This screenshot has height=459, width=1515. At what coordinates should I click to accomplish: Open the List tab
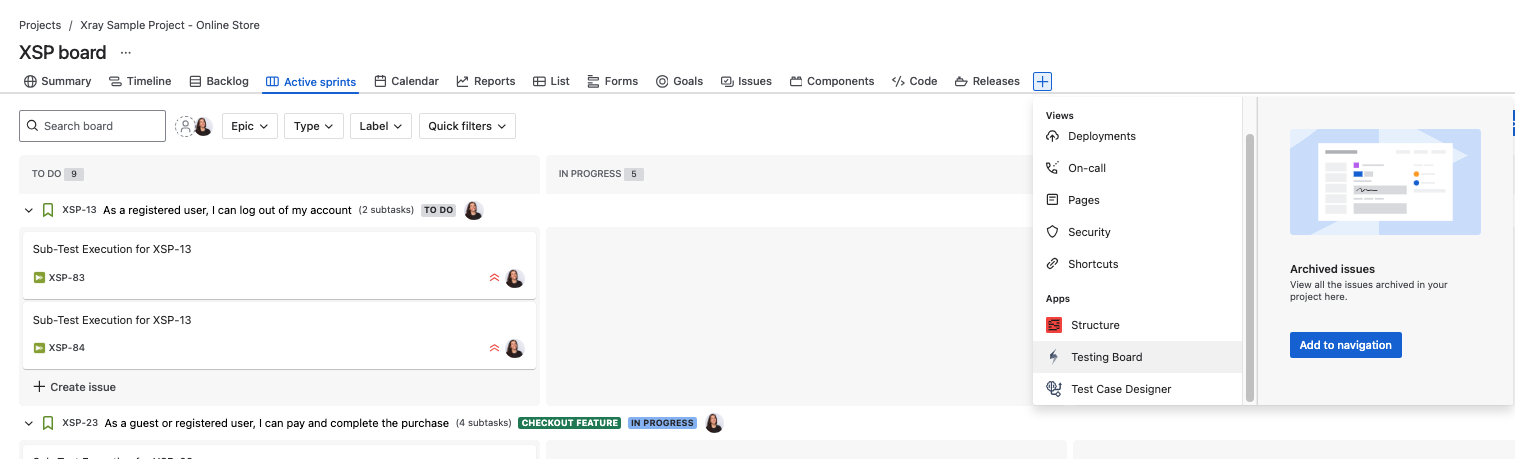551,81
